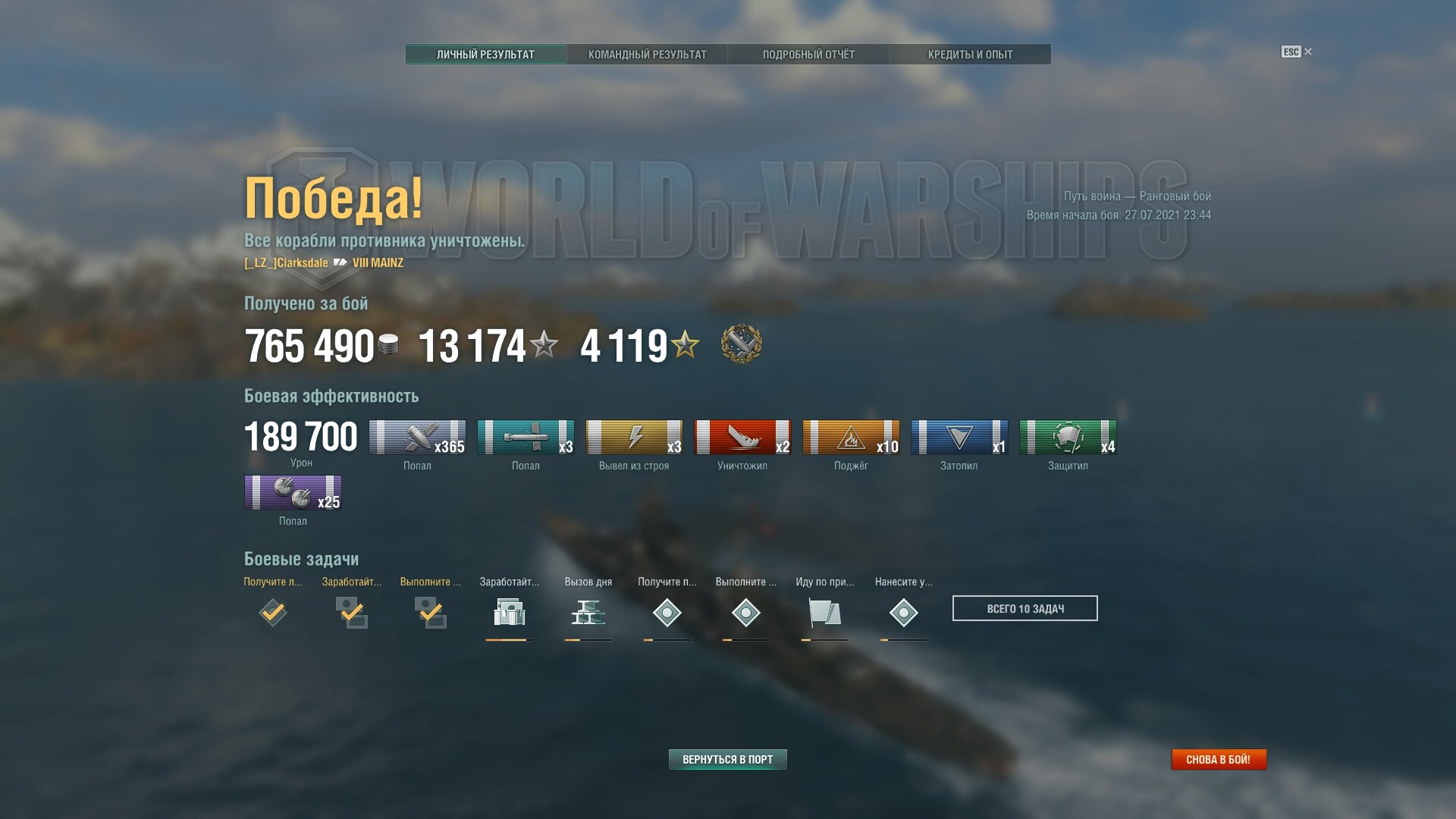This screenshot has width=1456, height=819.
Task: Open the achievement medal next to 4 119
Action: pos(741,344)
